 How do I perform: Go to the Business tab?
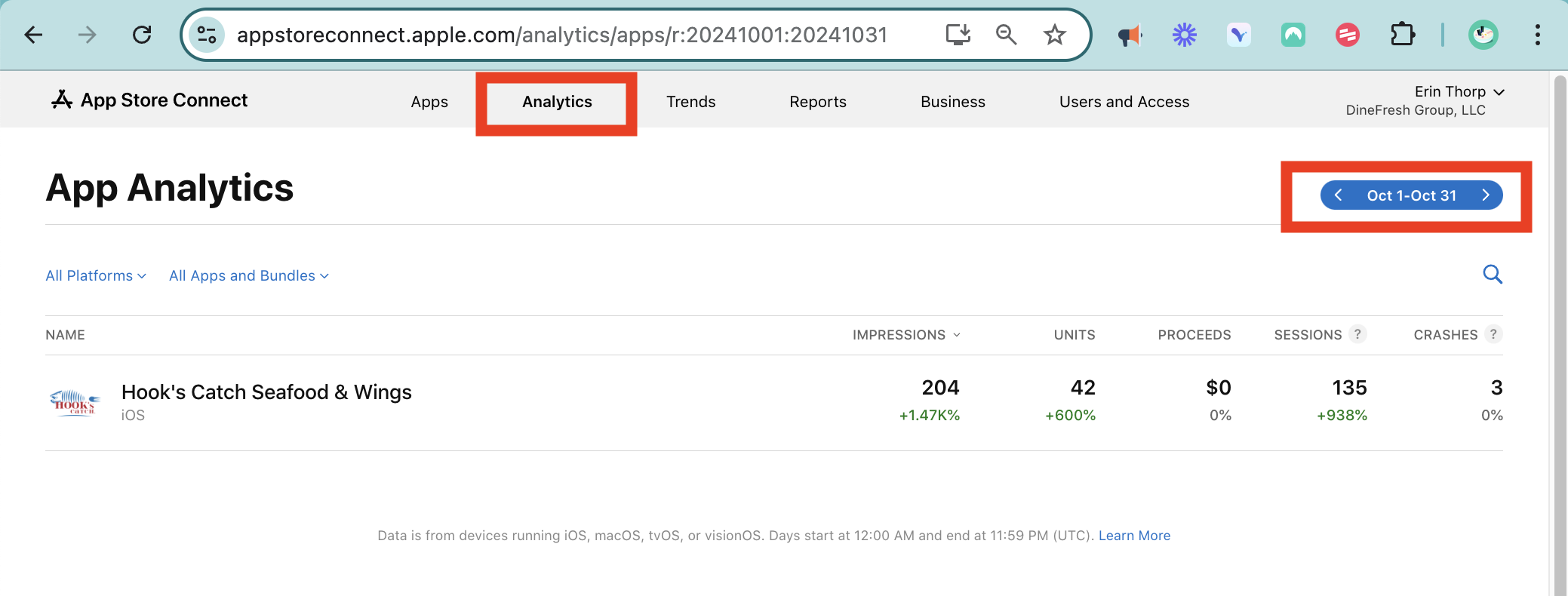[x=952, y=102]
